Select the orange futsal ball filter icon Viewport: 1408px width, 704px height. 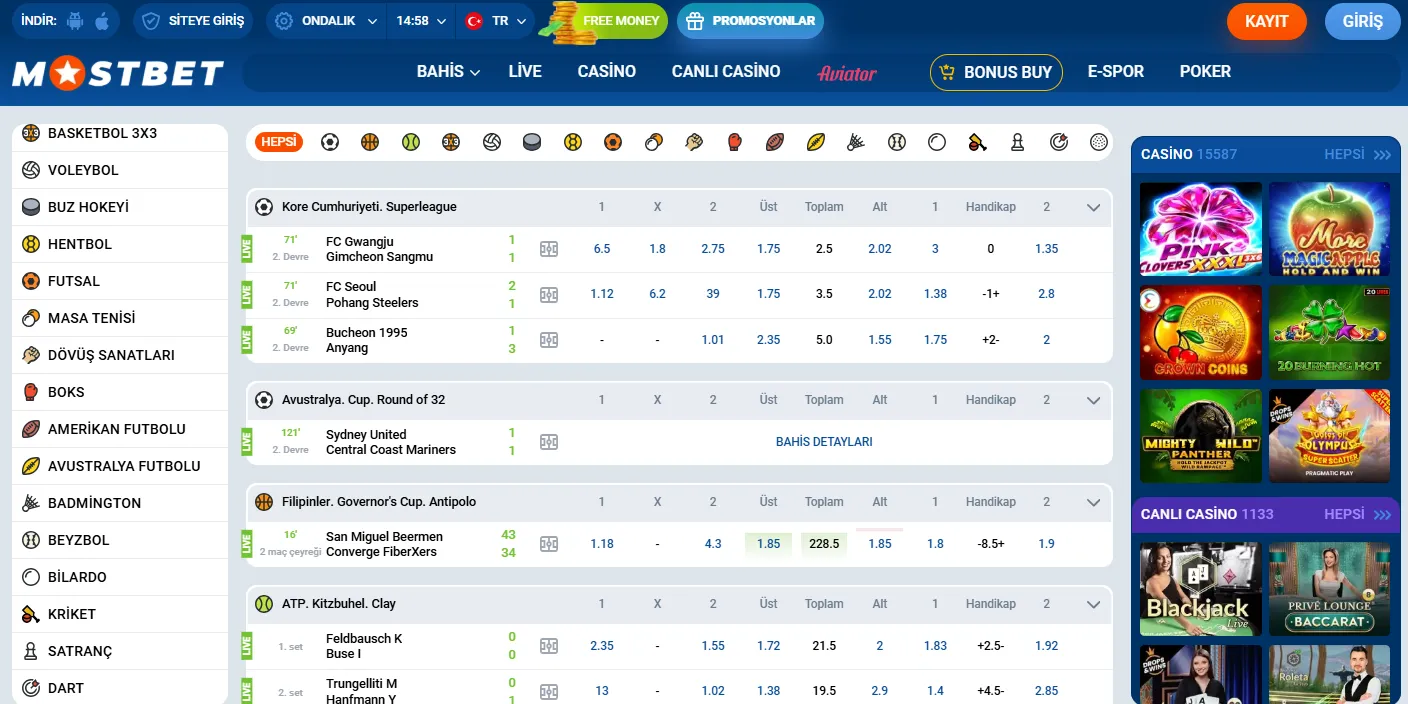613,142
